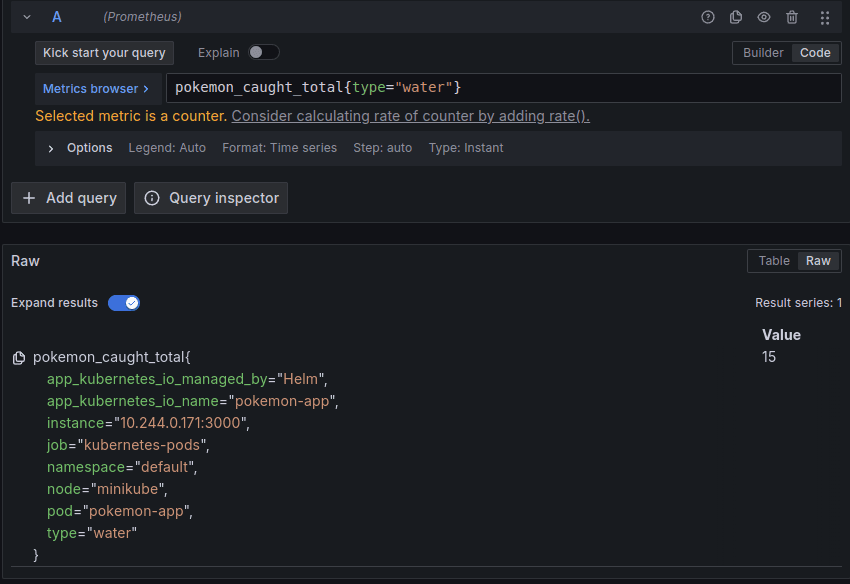Click the type="water" result label
The width and height of the screenshot is (850, 584).
(x=92, y=534)
